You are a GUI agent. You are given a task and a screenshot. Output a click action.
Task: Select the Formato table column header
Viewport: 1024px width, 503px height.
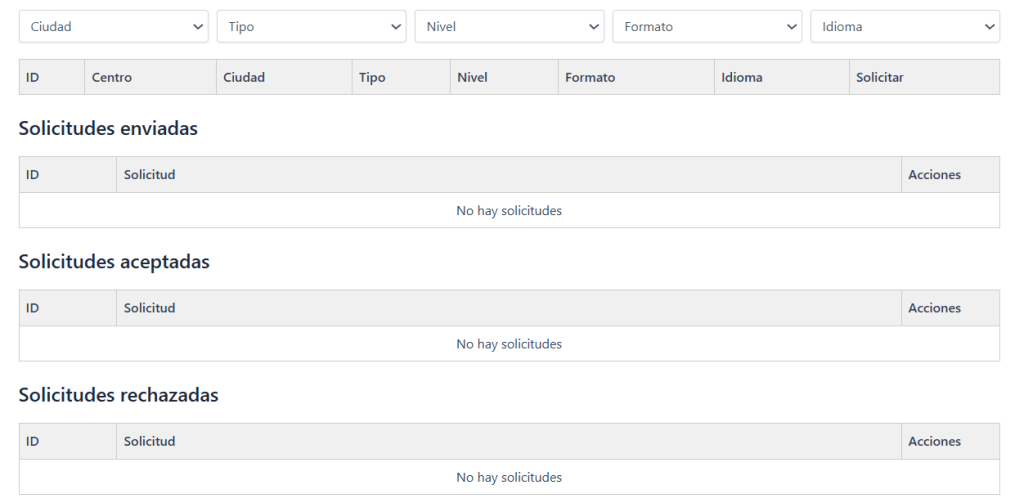click(590, 77)
